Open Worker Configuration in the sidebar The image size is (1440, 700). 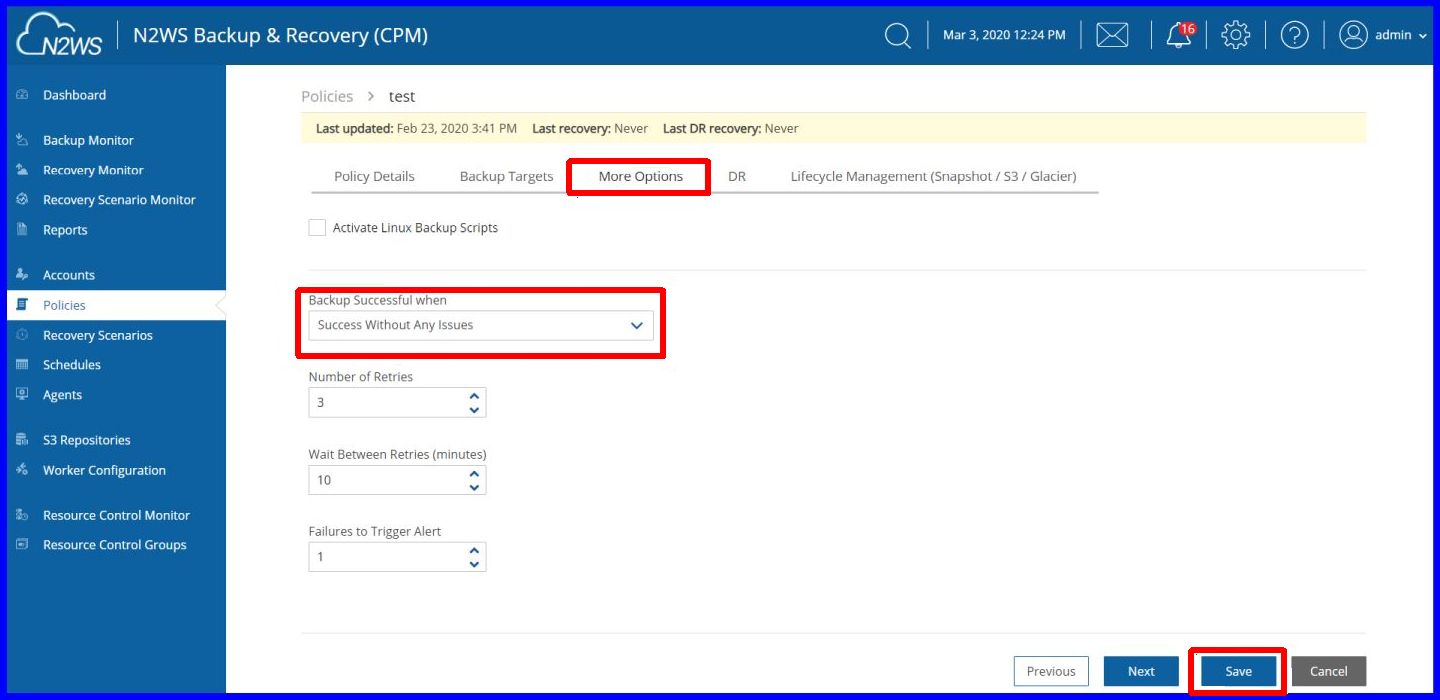(104, 470)
